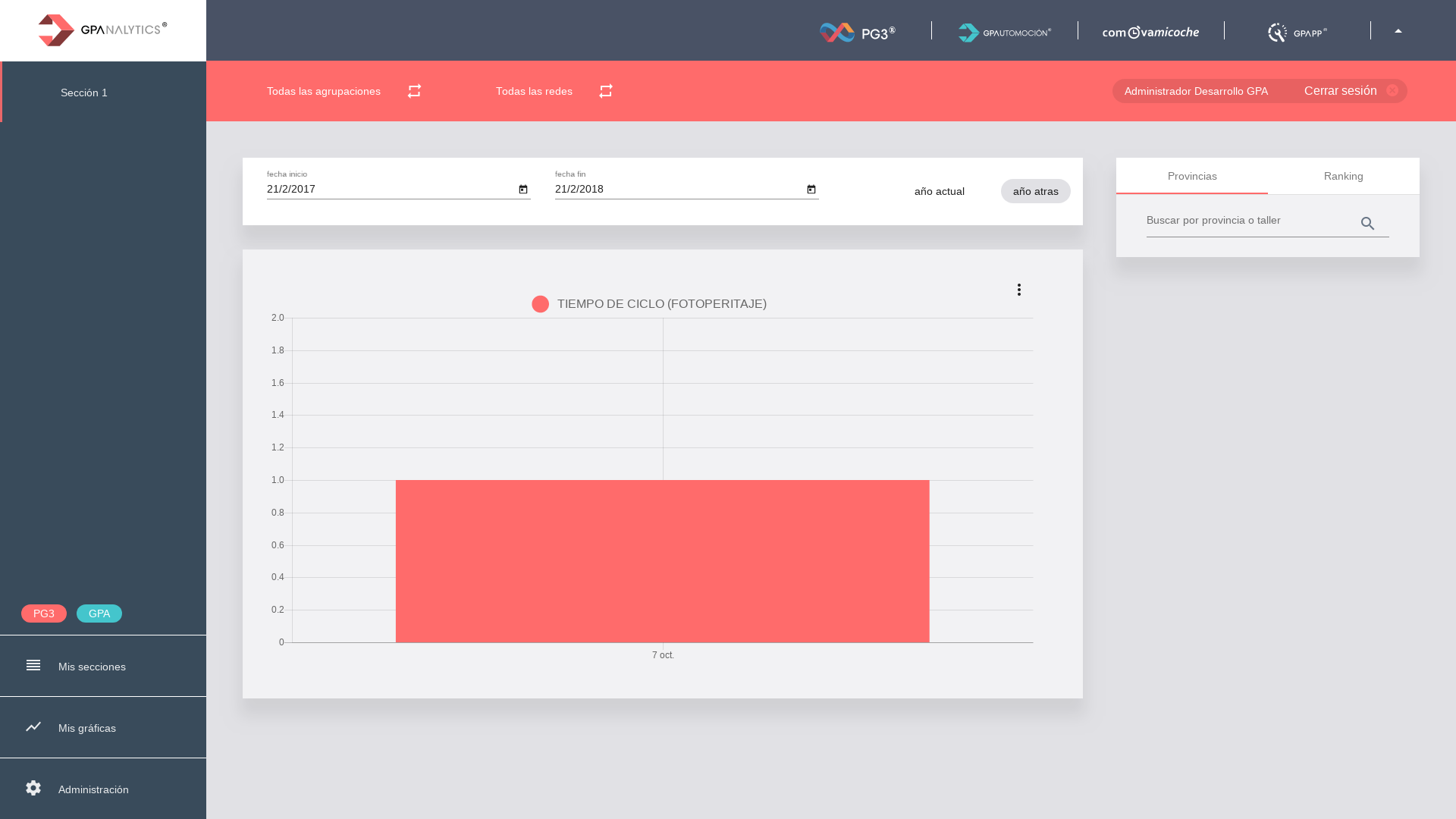Screen dimensions: 1456x819
Task: Select the año atras button
Action: [x=1035, y=191]
